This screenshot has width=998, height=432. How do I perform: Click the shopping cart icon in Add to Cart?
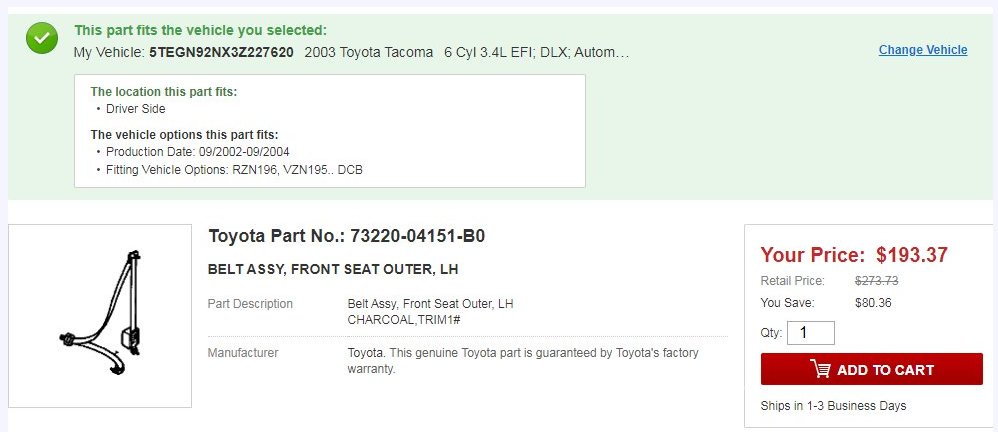pyautogui.click(x=820, y=369)
